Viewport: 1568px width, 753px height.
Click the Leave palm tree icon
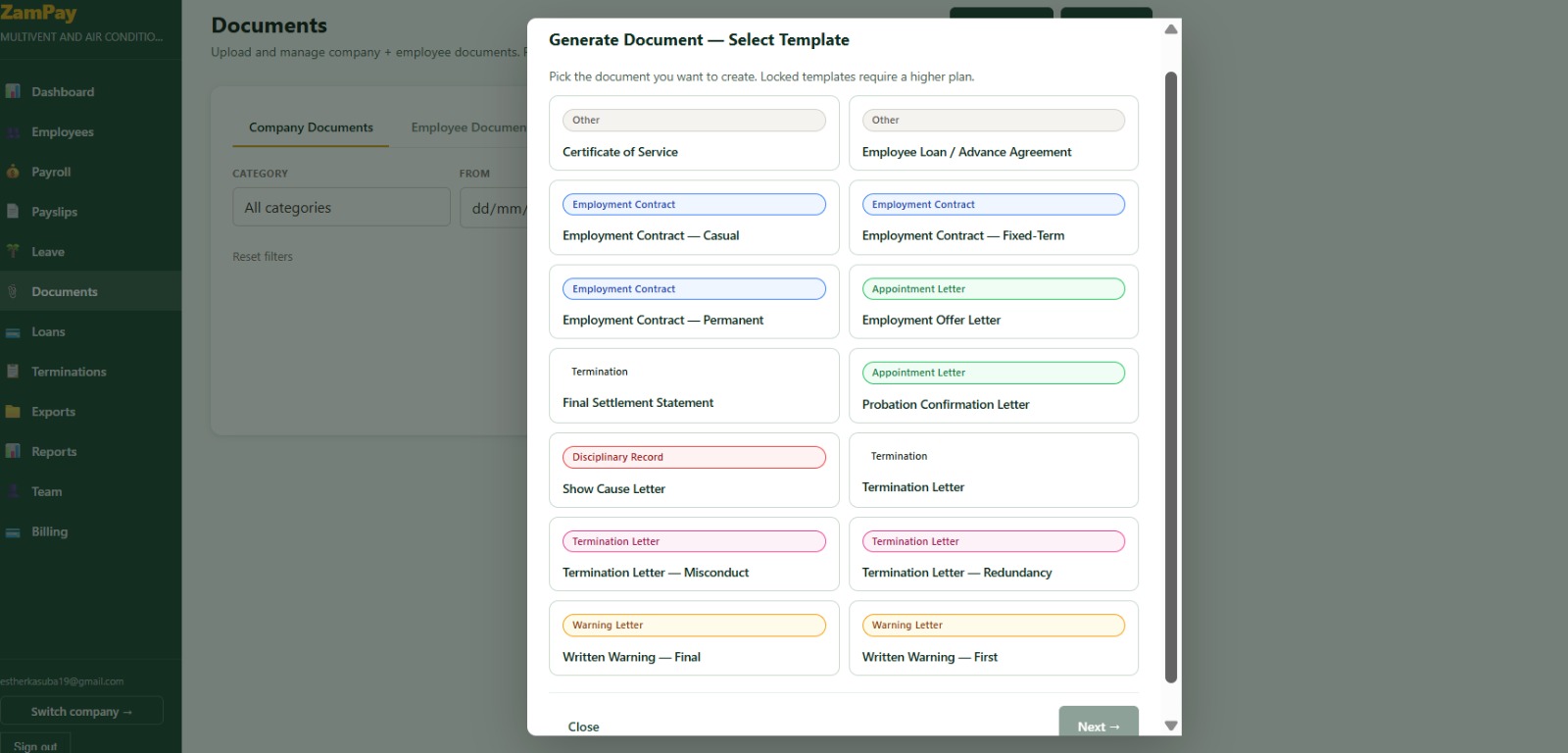[x=13, y=251]
